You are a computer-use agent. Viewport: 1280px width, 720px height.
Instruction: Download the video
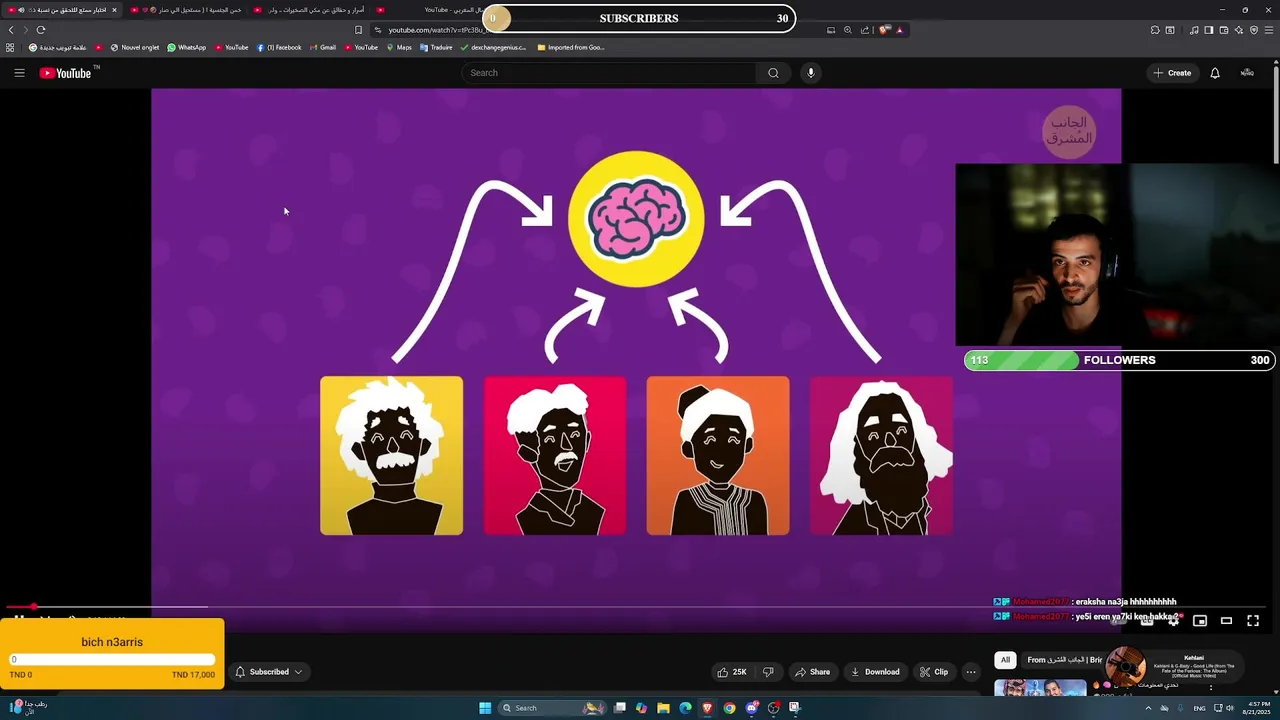[875, 672]
